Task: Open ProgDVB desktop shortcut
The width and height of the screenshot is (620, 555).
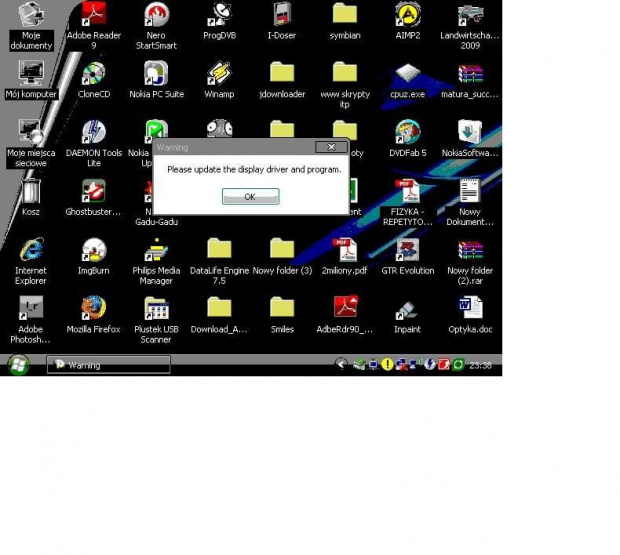Action: (x=219, y=16)
